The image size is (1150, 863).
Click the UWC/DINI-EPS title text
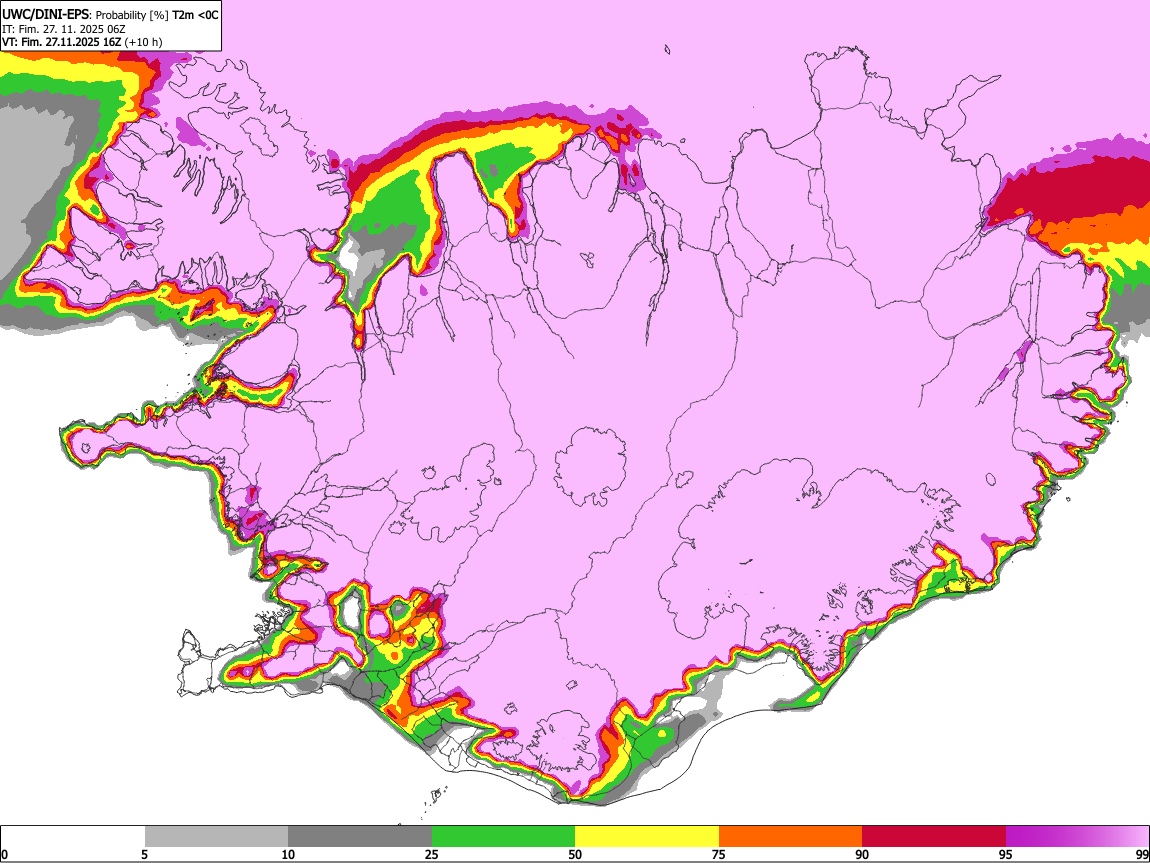(x=45, y=14)
